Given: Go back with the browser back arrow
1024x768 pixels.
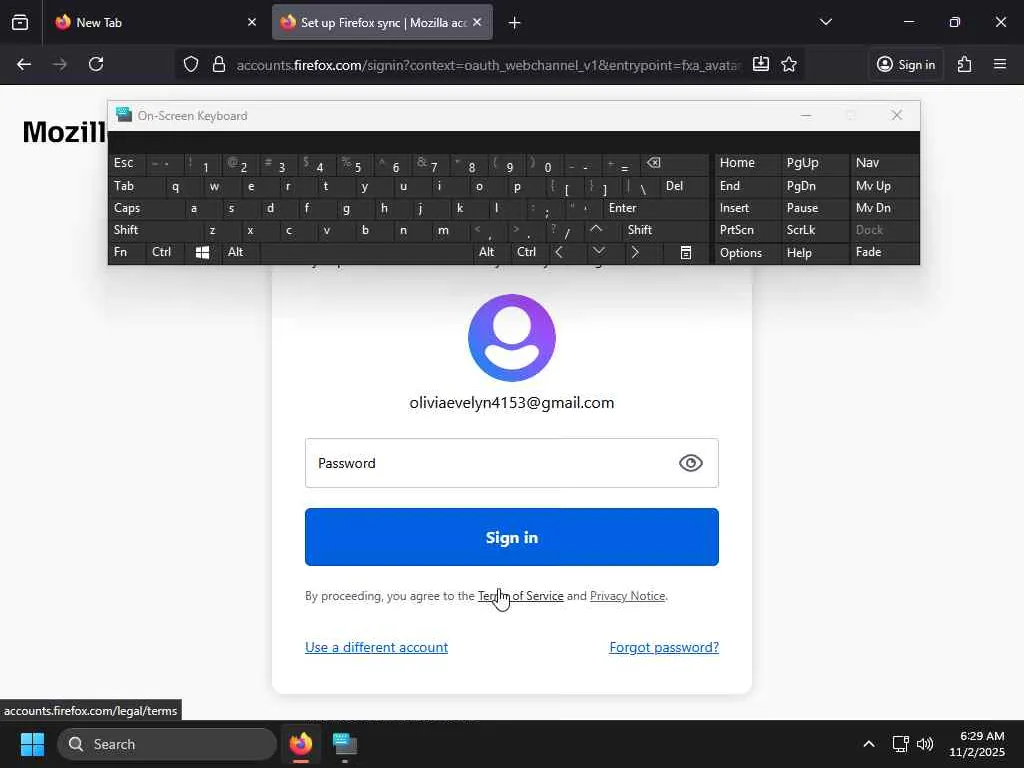Looking at the screenshot, I should (x=24, y=64).
